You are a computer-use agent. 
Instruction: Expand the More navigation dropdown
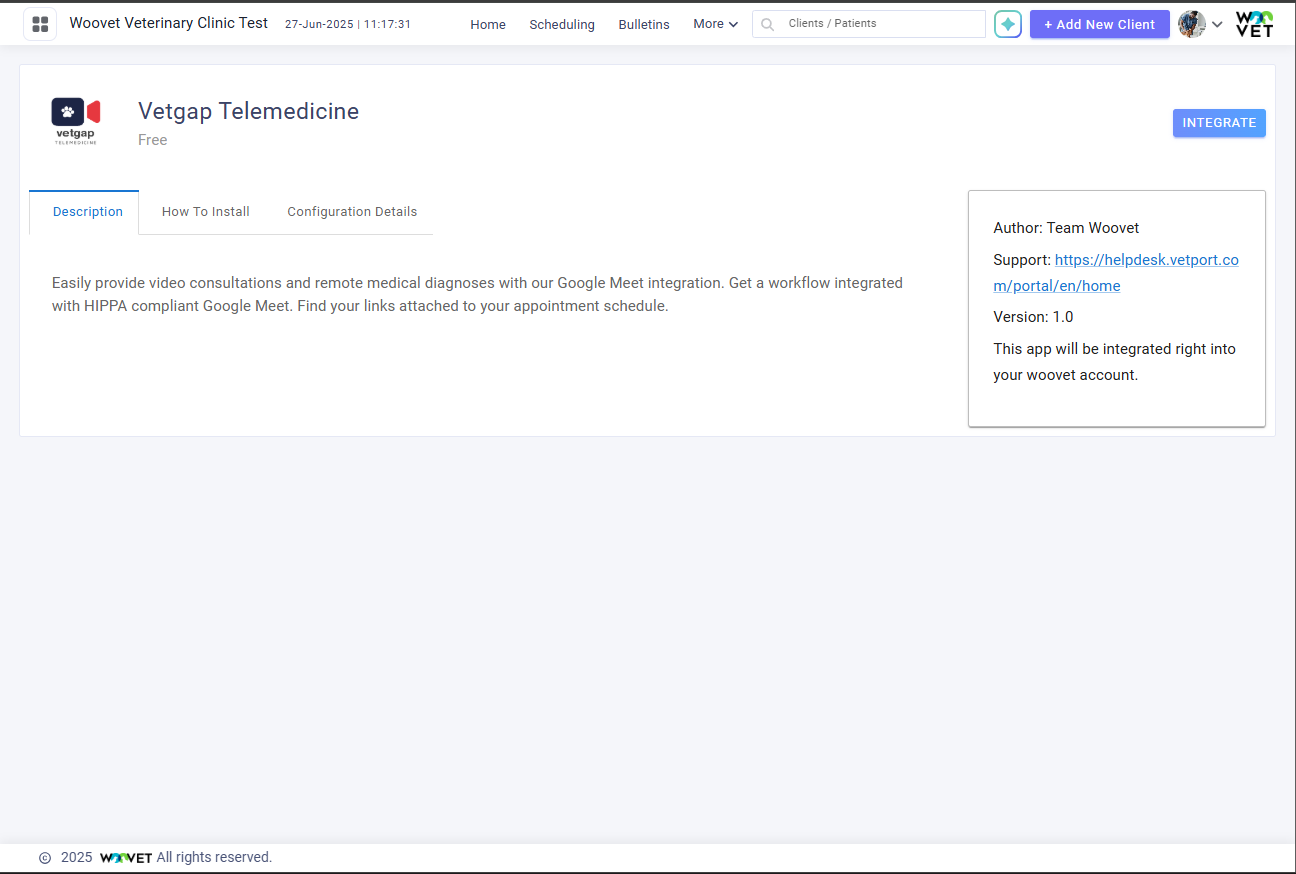click(715, 24)
